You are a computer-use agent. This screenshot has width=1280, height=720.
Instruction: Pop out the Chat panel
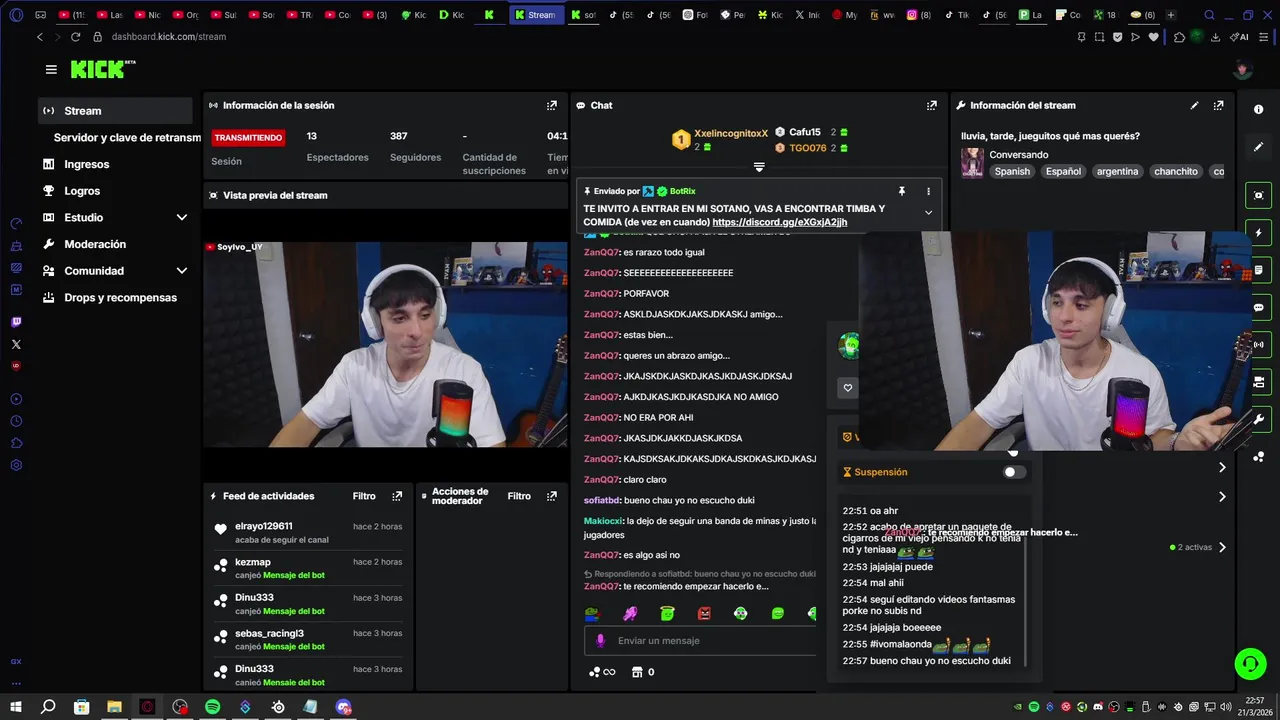coord(932,105)
